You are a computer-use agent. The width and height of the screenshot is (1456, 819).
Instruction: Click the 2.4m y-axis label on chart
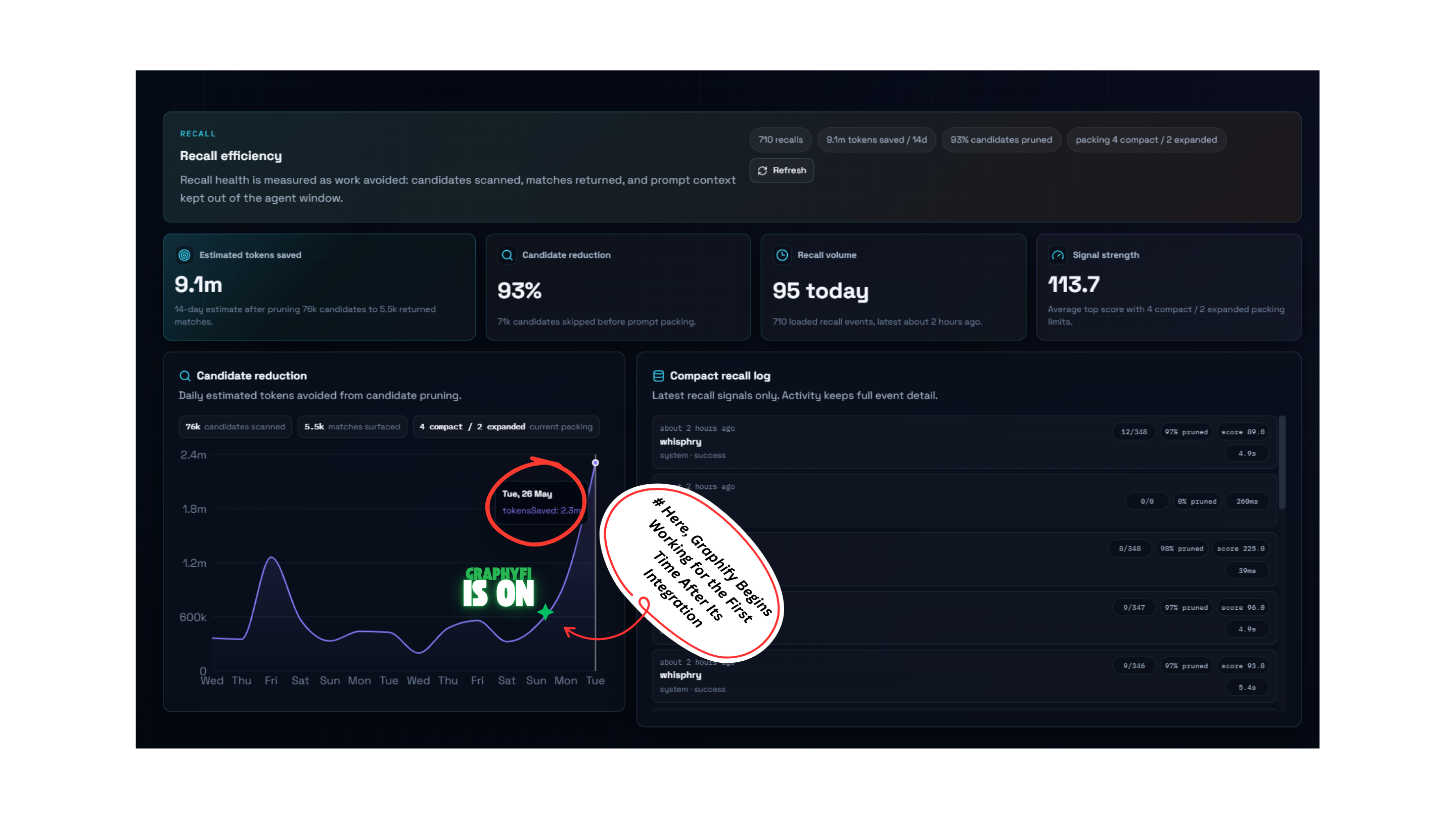tap(193, 454)
